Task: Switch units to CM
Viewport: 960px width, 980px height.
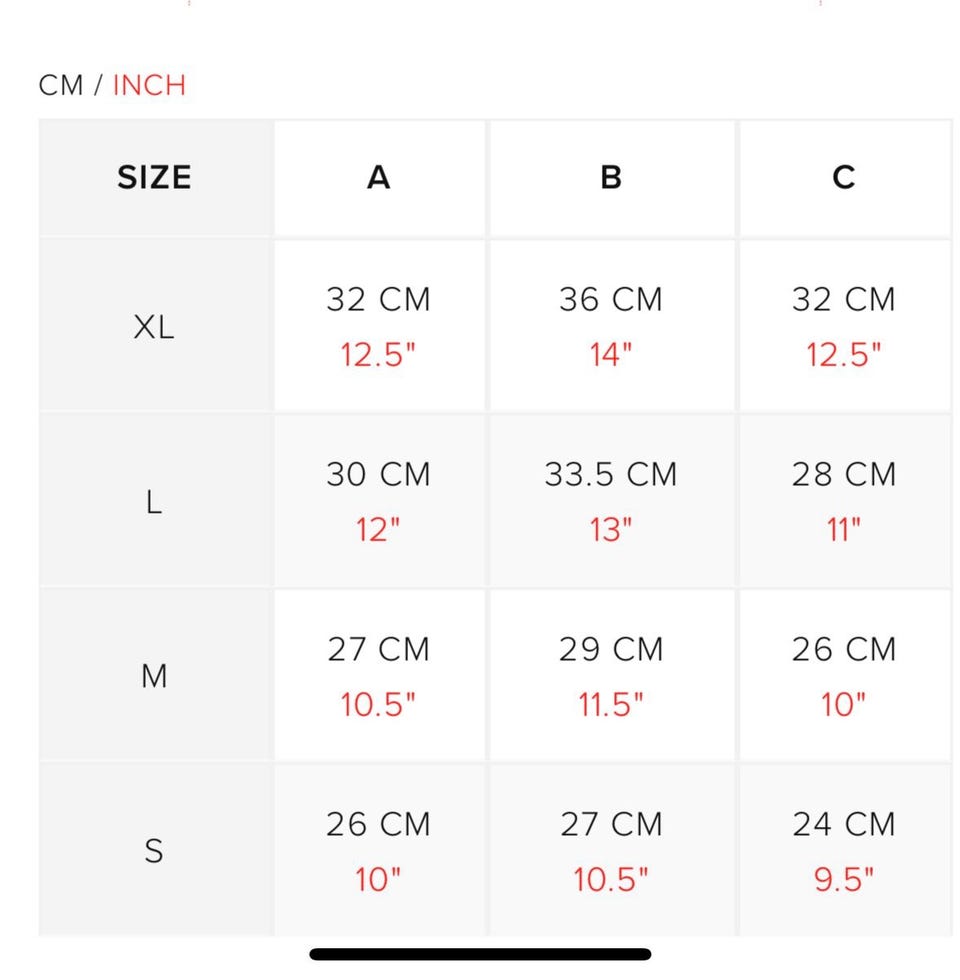Action: click(x=60, y=85)
